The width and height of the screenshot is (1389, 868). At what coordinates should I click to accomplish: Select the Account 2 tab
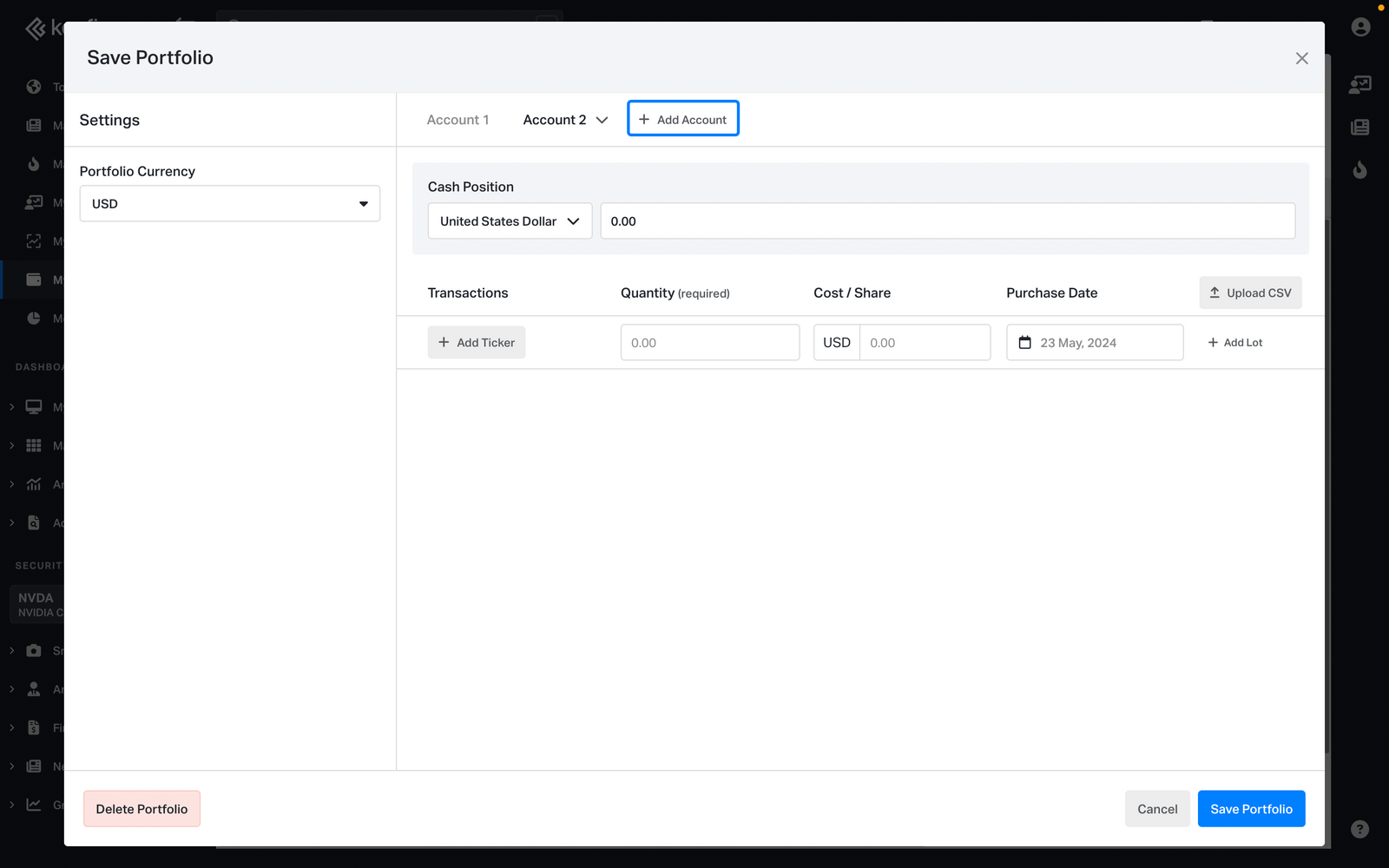click(x=554, y=120)
